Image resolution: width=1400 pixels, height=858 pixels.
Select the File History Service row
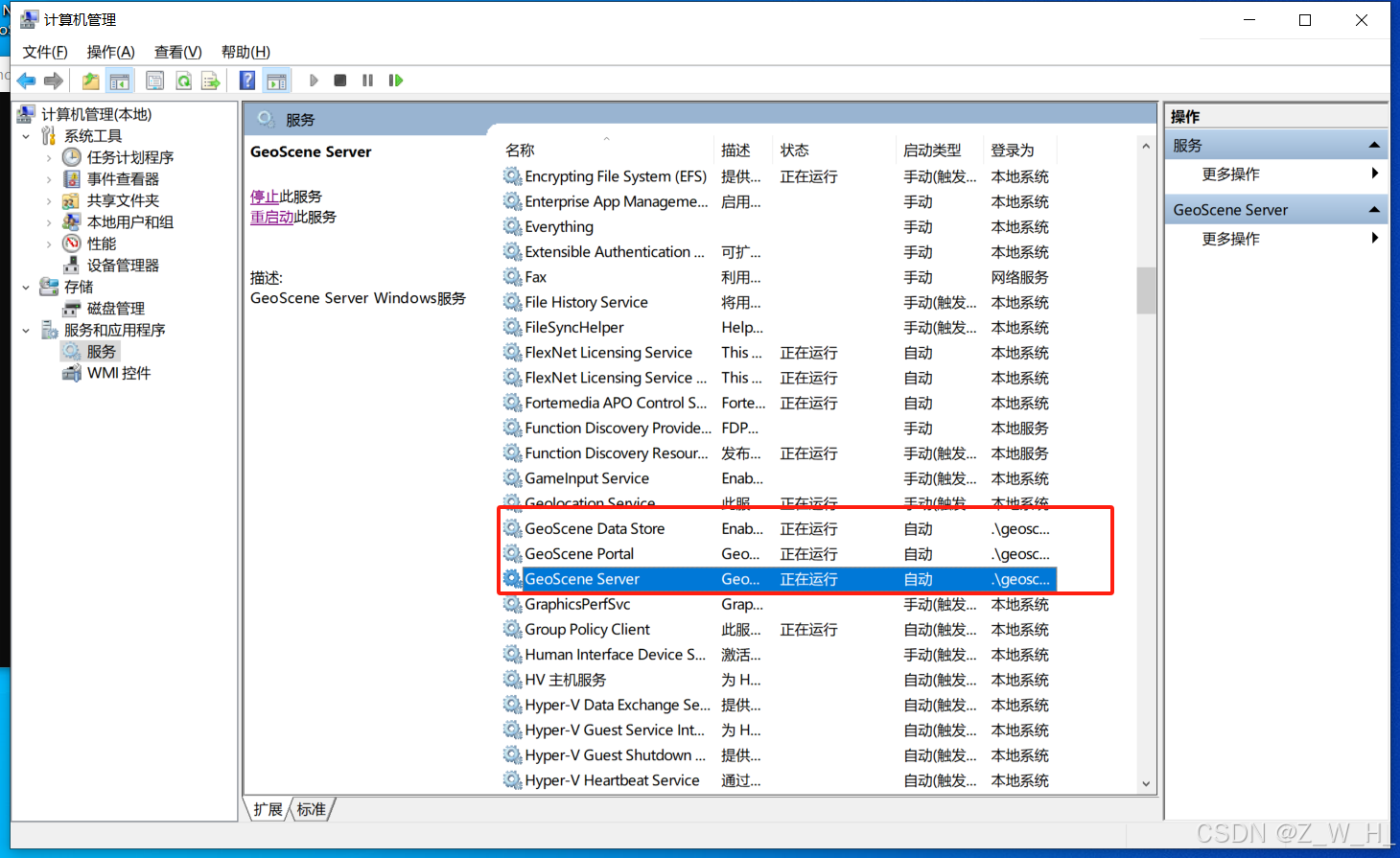(x=778, y=302)
